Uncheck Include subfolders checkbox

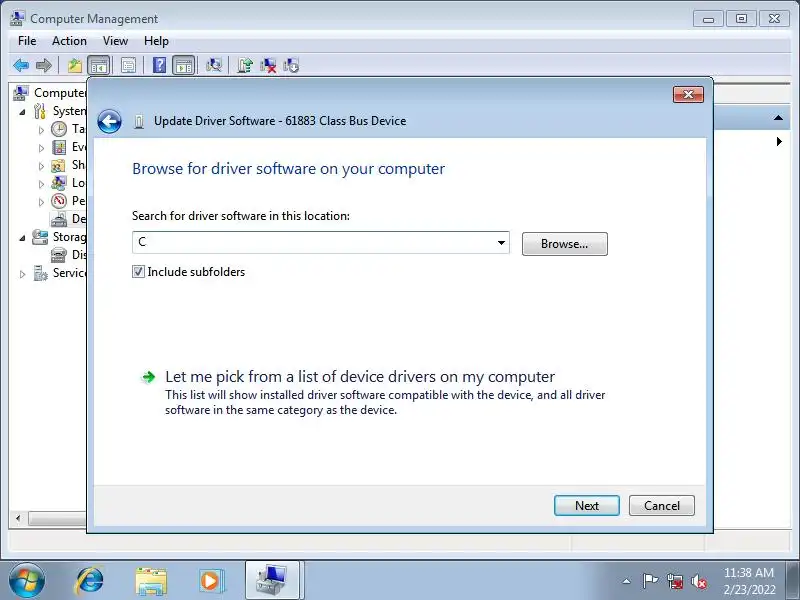138,271
